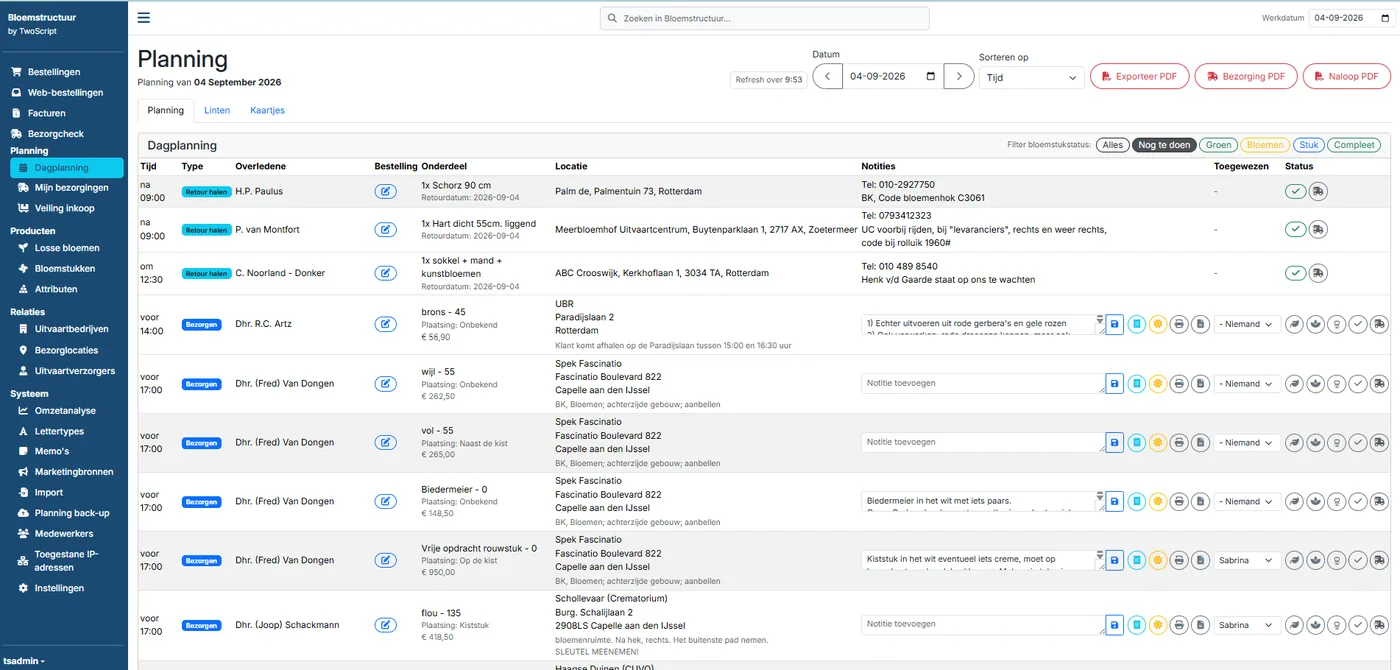Switch to the Kaartjes tab
Image resolution: width=1400 pixels, height=670 pixels.
[x=267, y=110]
